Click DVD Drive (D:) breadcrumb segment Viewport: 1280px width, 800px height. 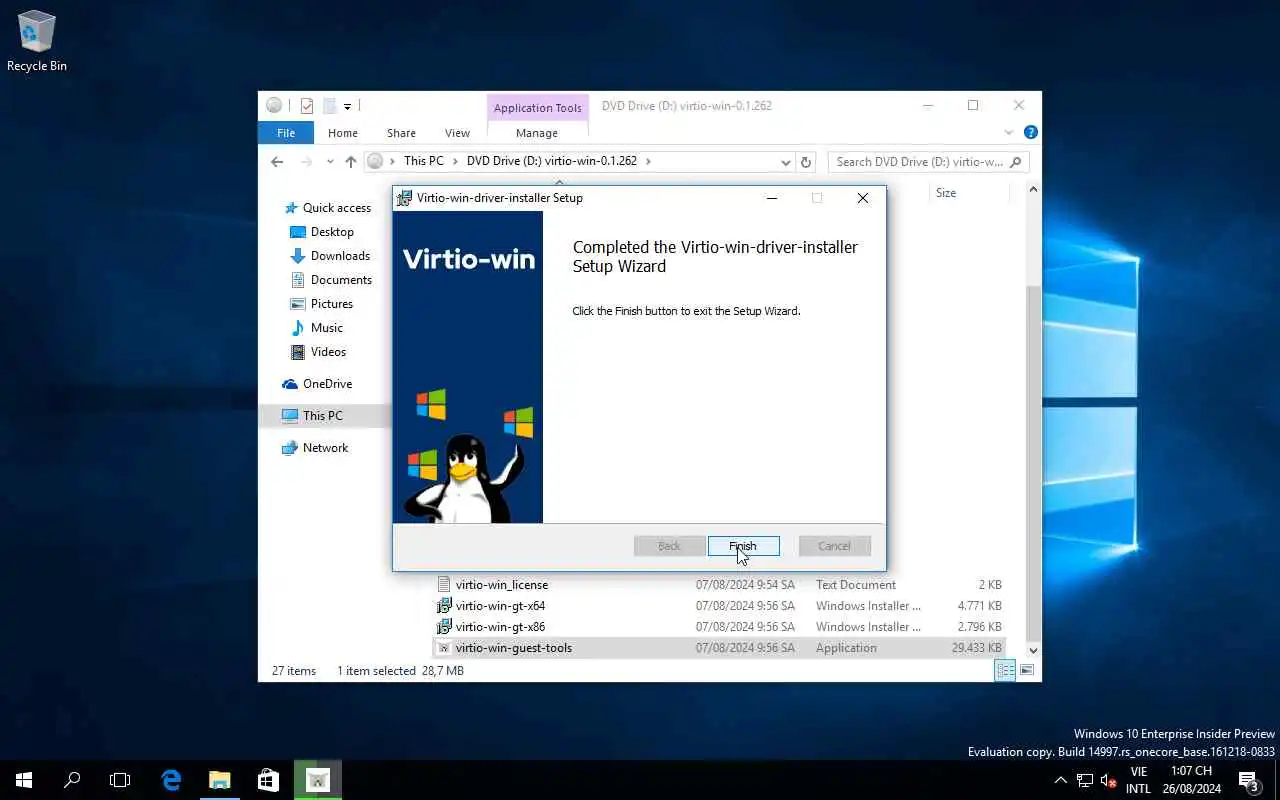click(x=552, y=161)
